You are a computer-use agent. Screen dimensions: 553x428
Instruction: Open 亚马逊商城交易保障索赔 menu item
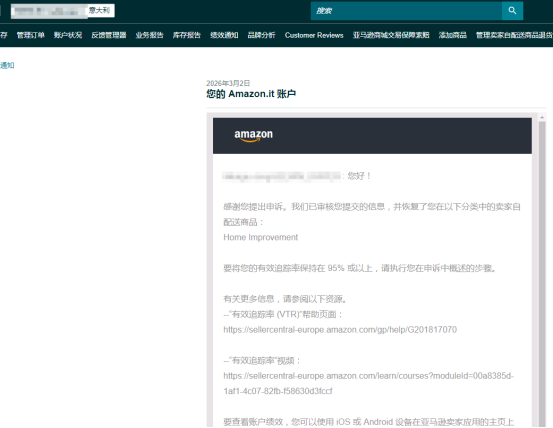click(391, 35)
